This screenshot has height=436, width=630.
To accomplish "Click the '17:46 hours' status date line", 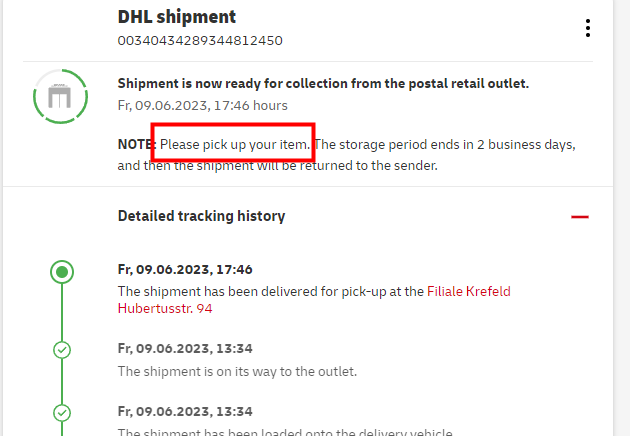I will 202,105.
